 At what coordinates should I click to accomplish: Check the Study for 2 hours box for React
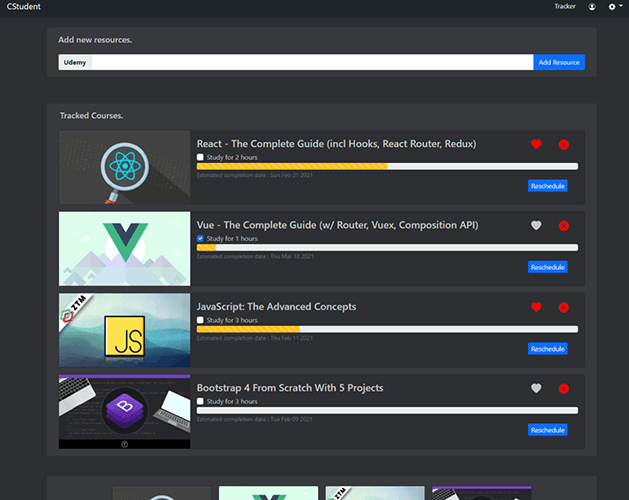pos(200,157)
